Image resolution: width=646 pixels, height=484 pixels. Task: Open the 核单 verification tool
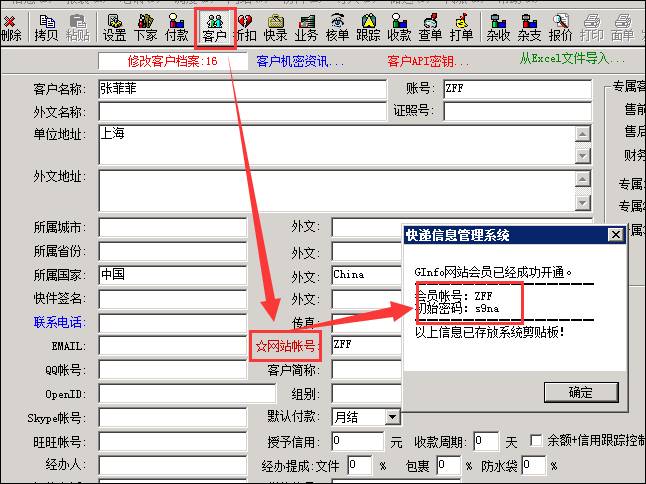[337, 27]
